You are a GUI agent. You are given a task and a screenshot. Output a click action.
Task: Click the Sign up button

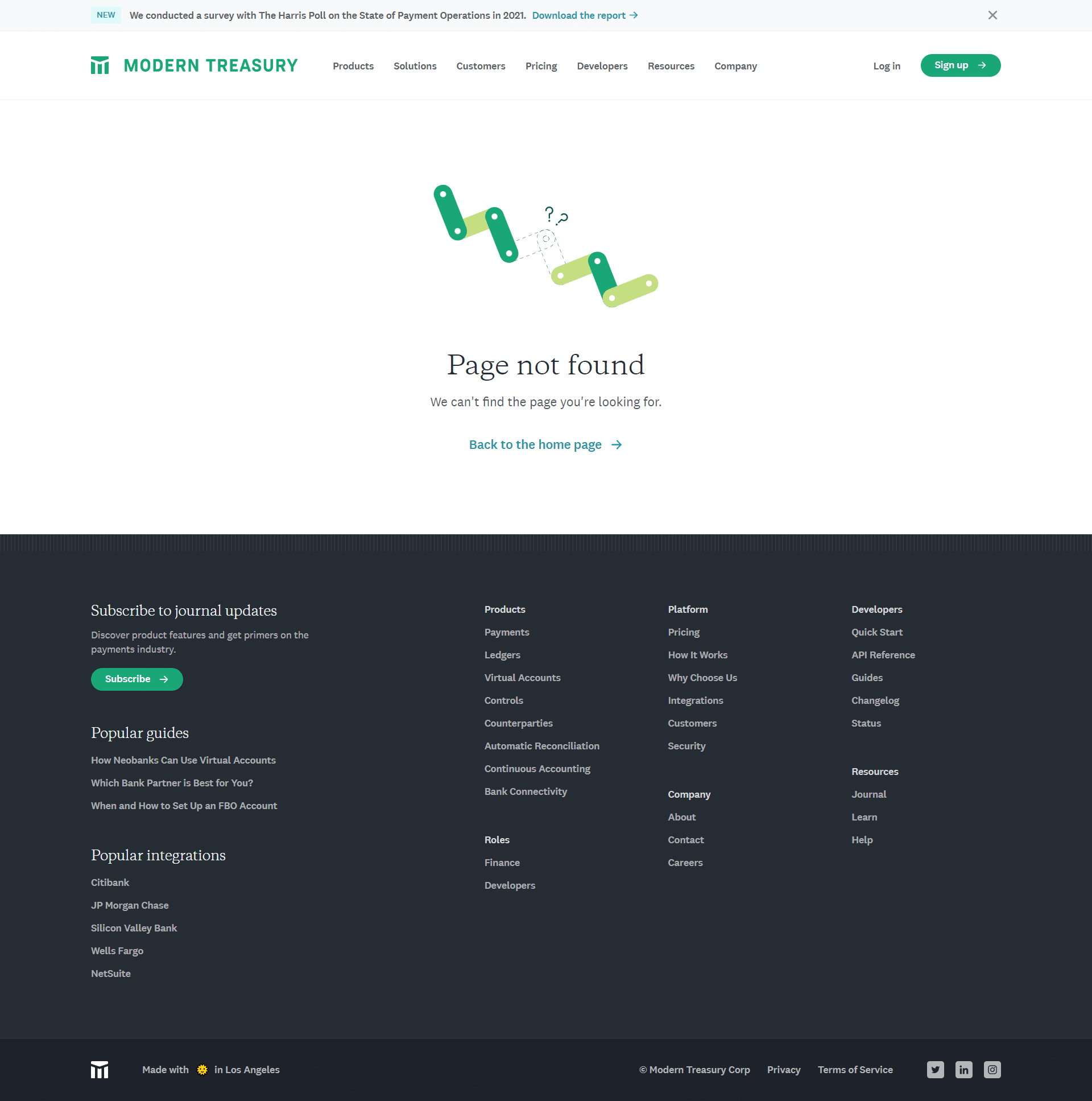(958, 65)
